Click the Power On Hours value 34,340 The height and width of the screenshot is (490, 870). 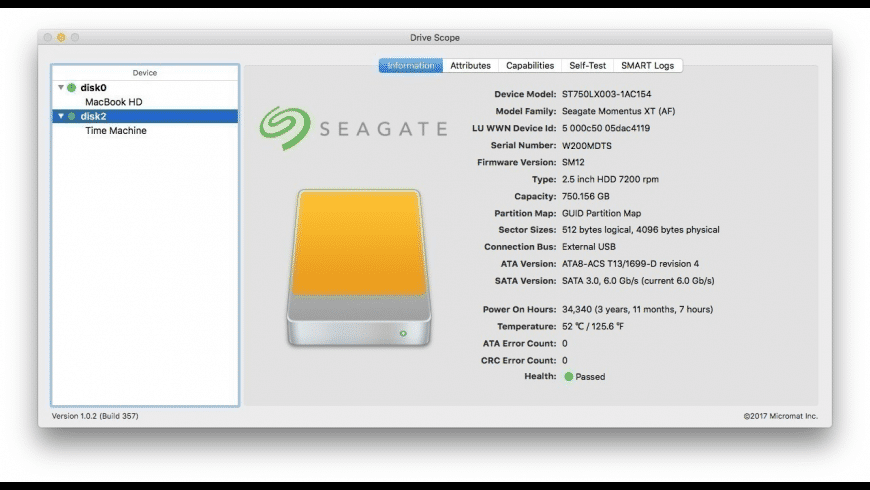pos(638,310)
